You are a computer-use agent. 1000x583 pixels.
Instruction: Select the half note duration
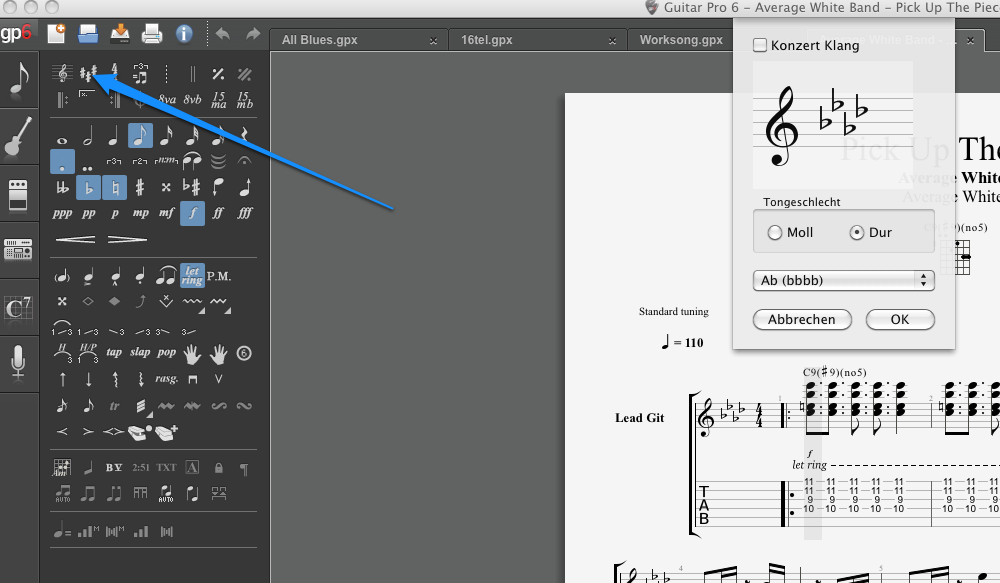88,136
